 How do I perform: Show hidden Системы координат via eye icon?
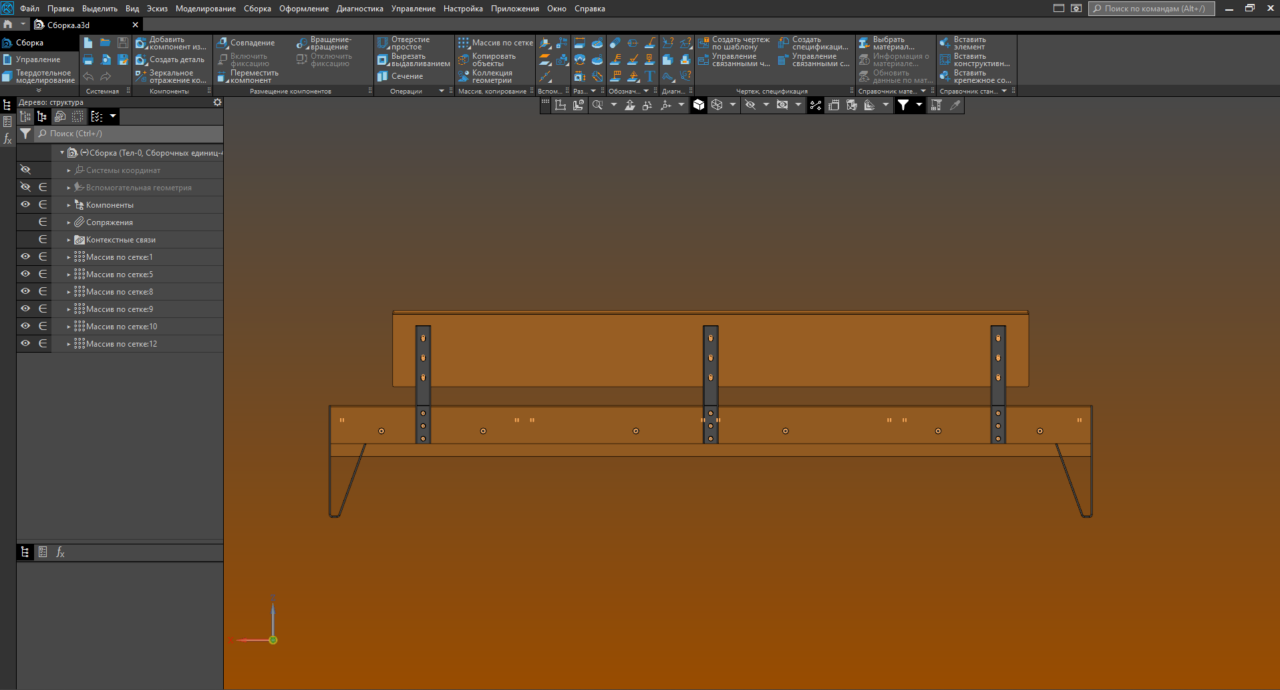pos(25,170)
